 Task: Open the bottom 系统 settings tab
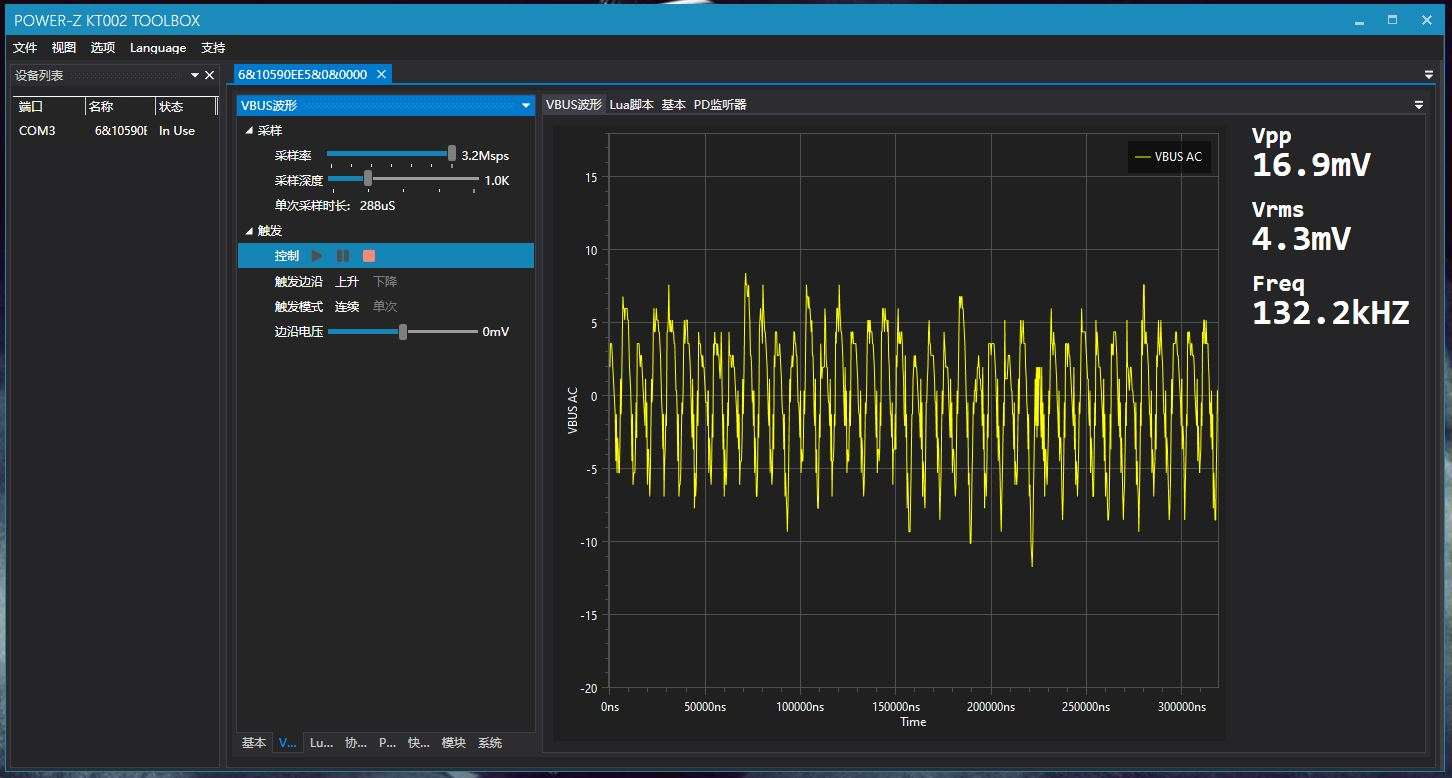490,743
